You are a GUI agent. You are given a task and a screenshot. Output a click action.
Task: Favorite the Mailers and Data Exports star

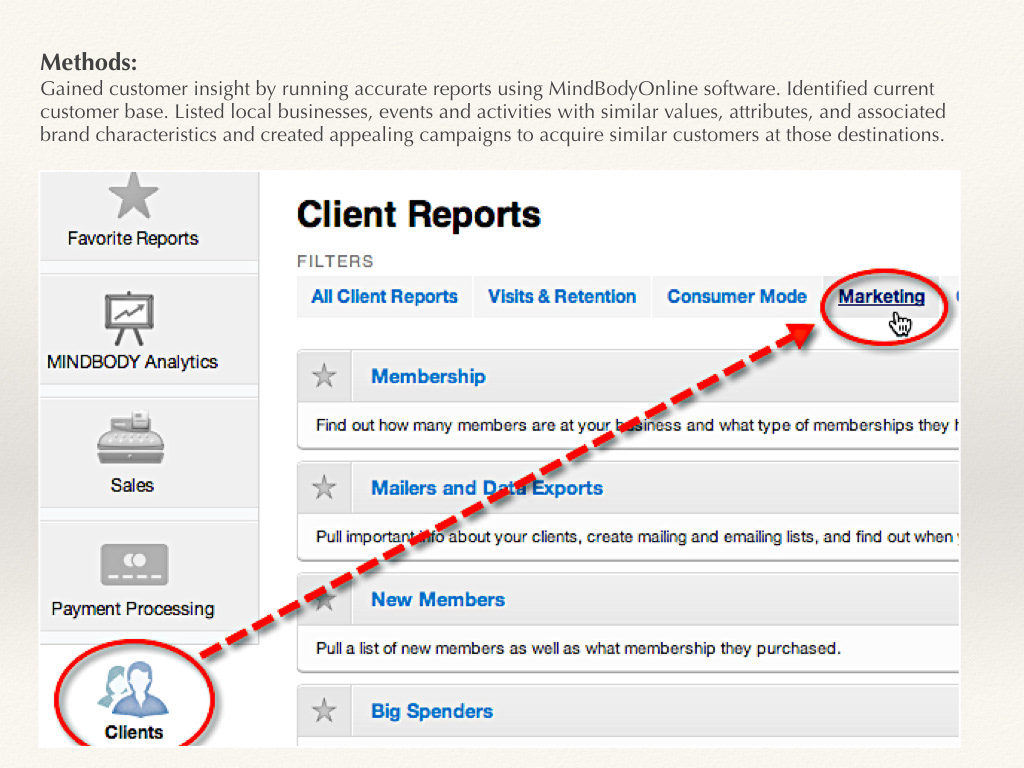[324, 487]
